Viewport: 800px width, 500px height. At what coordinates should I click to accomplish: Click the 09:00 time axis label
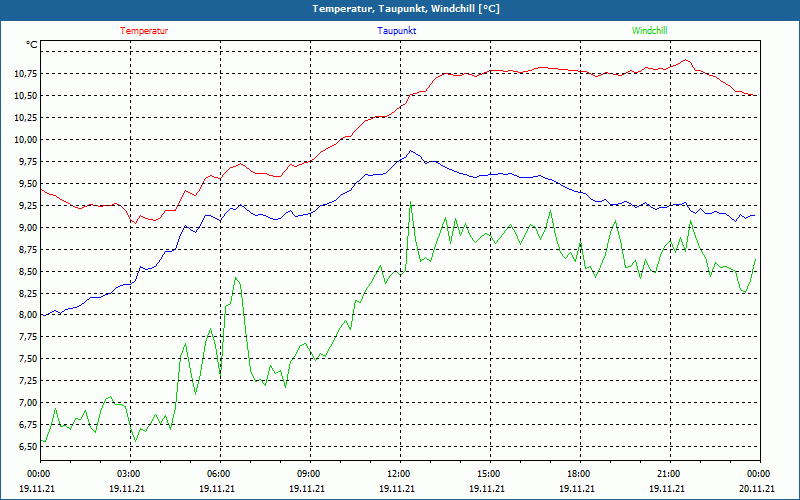pos(310,474)
